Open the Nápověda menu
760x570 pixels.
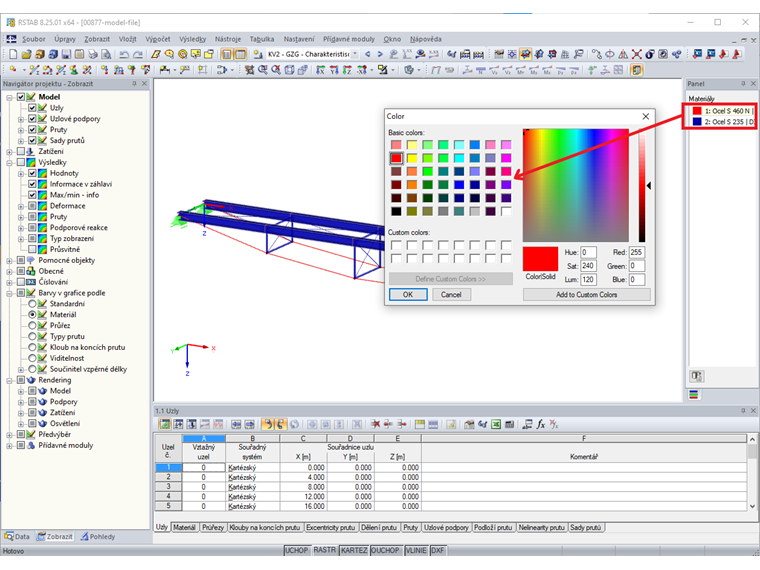426,39
